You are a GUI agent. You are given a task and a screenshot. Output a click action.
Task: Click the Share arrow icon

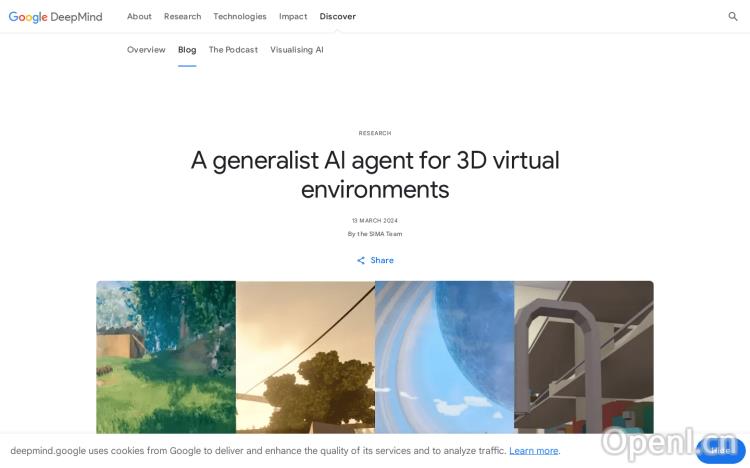click(x=361, y=260)
